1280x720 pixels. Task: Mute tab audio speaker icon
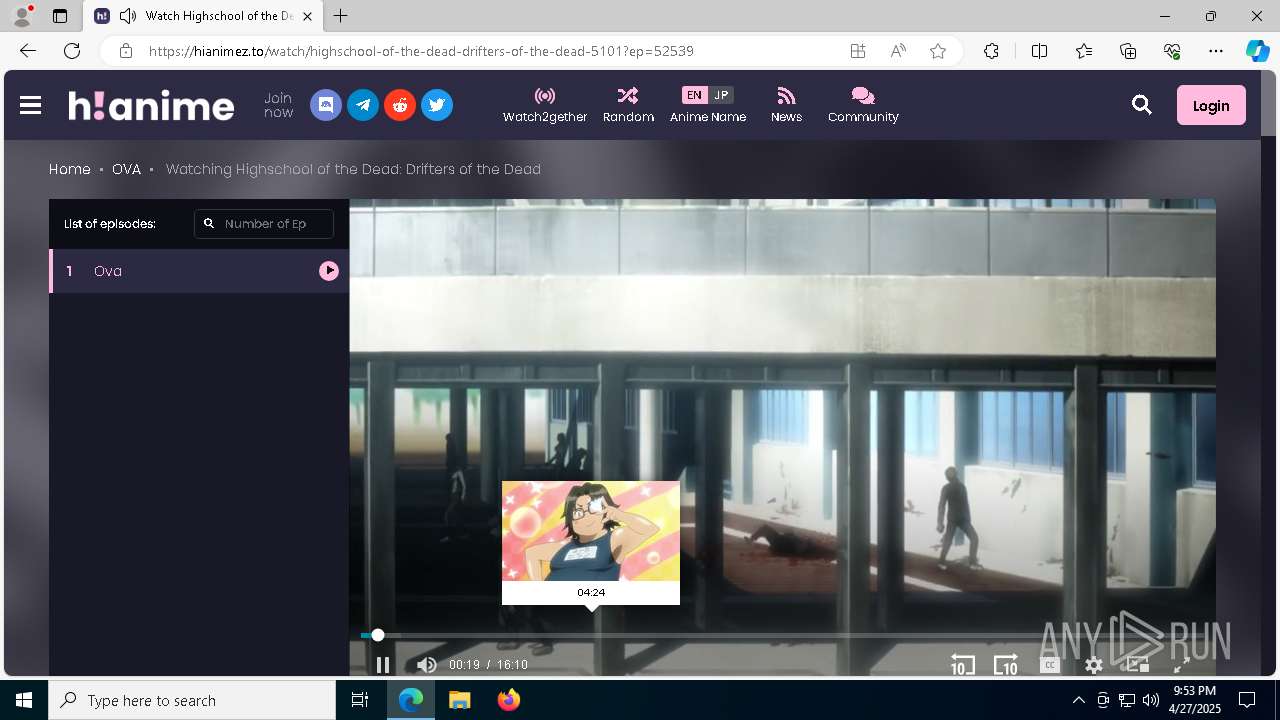127,16
